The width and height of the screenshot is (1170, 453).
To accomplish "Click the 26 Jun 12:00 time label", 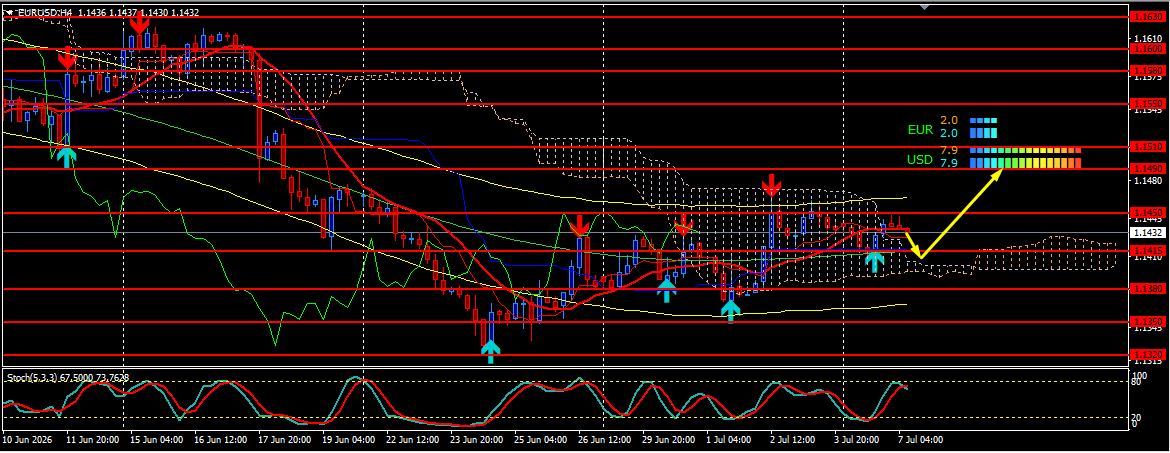I will pos(604,440).
